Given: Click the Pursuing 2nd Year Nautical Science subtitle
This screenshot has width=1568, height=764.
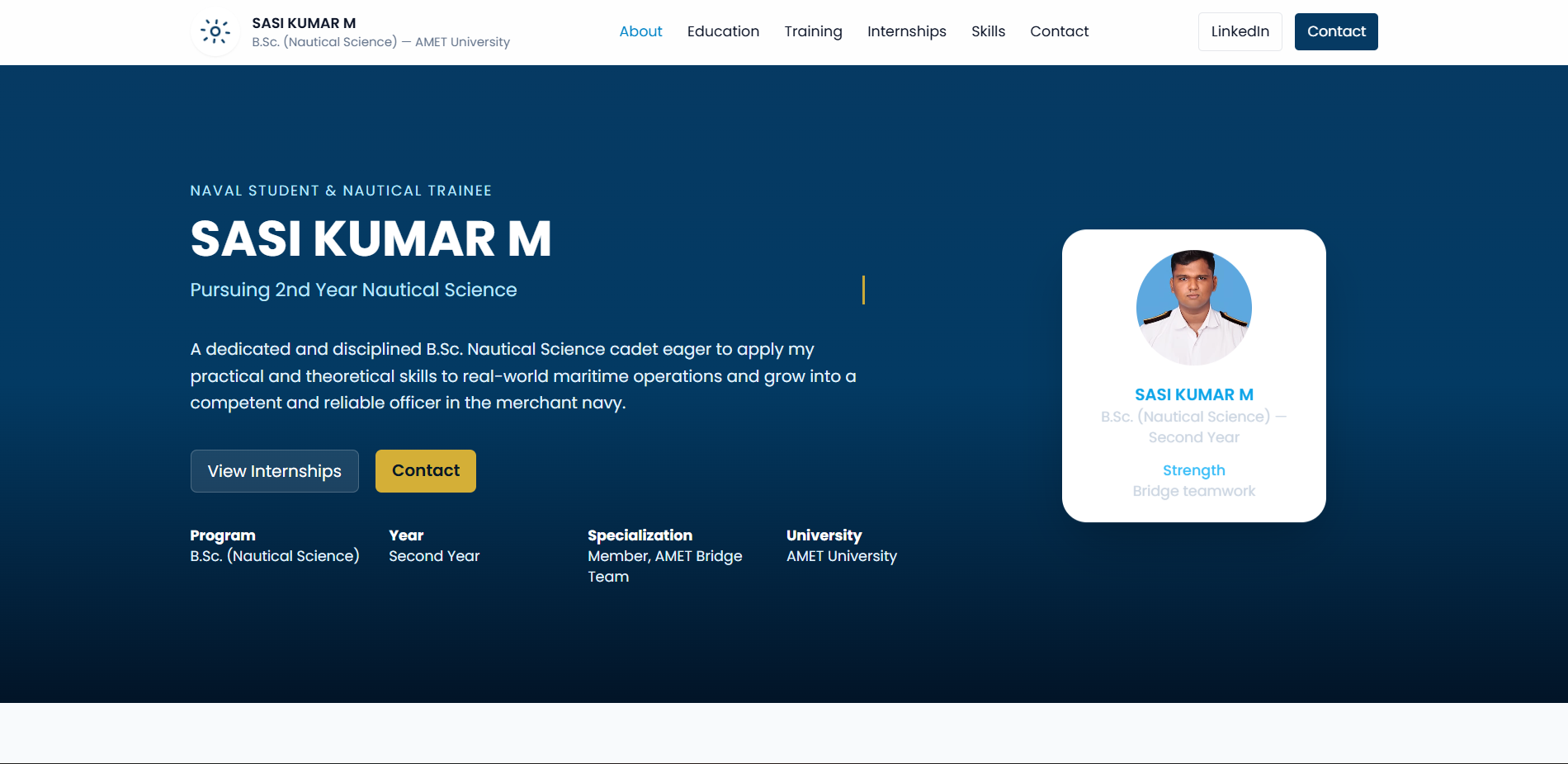Looking at the screenshot, I should click(353, 290).
